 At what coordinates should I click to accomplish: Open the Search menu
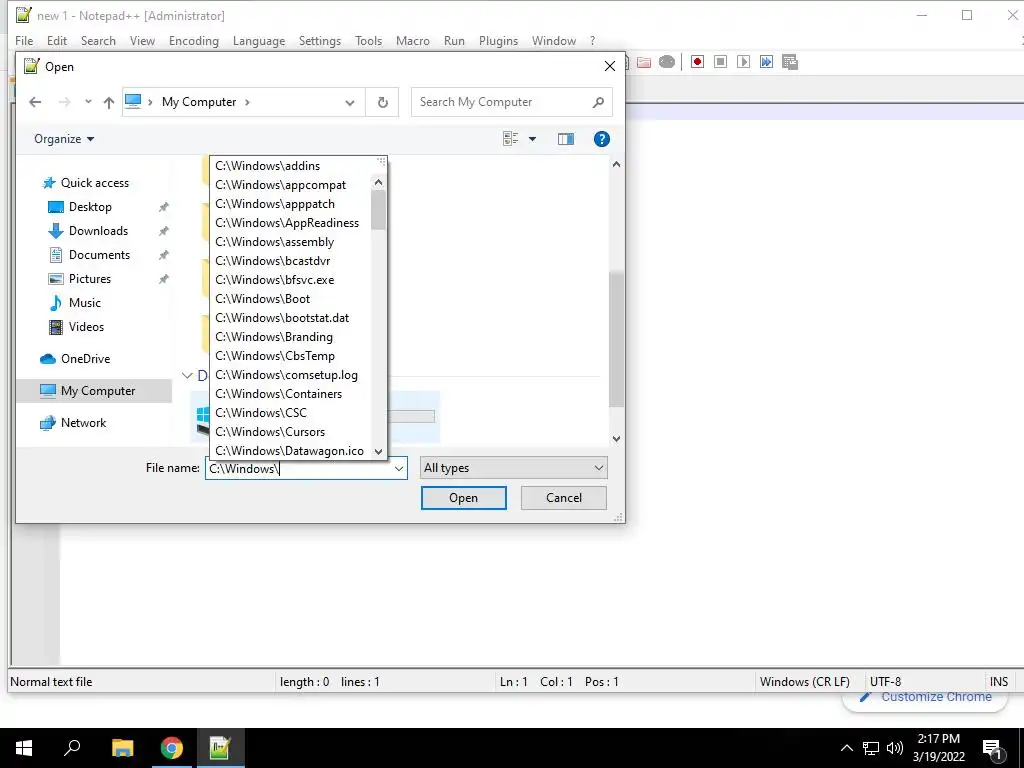coord(98,40)
